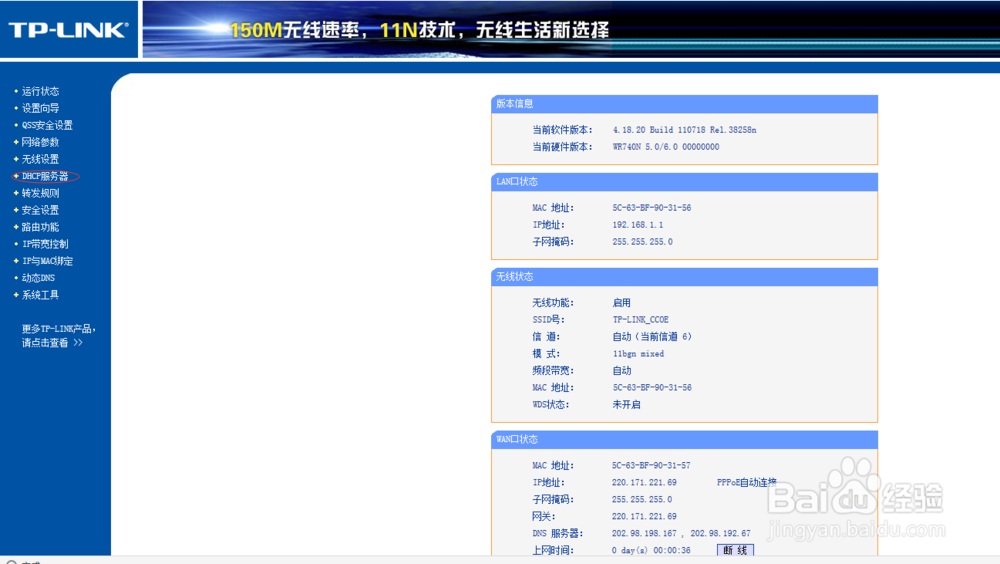Expand 系统工具 menu
The height and width of the screenshot is (564, 1000).
coord(40,295)
